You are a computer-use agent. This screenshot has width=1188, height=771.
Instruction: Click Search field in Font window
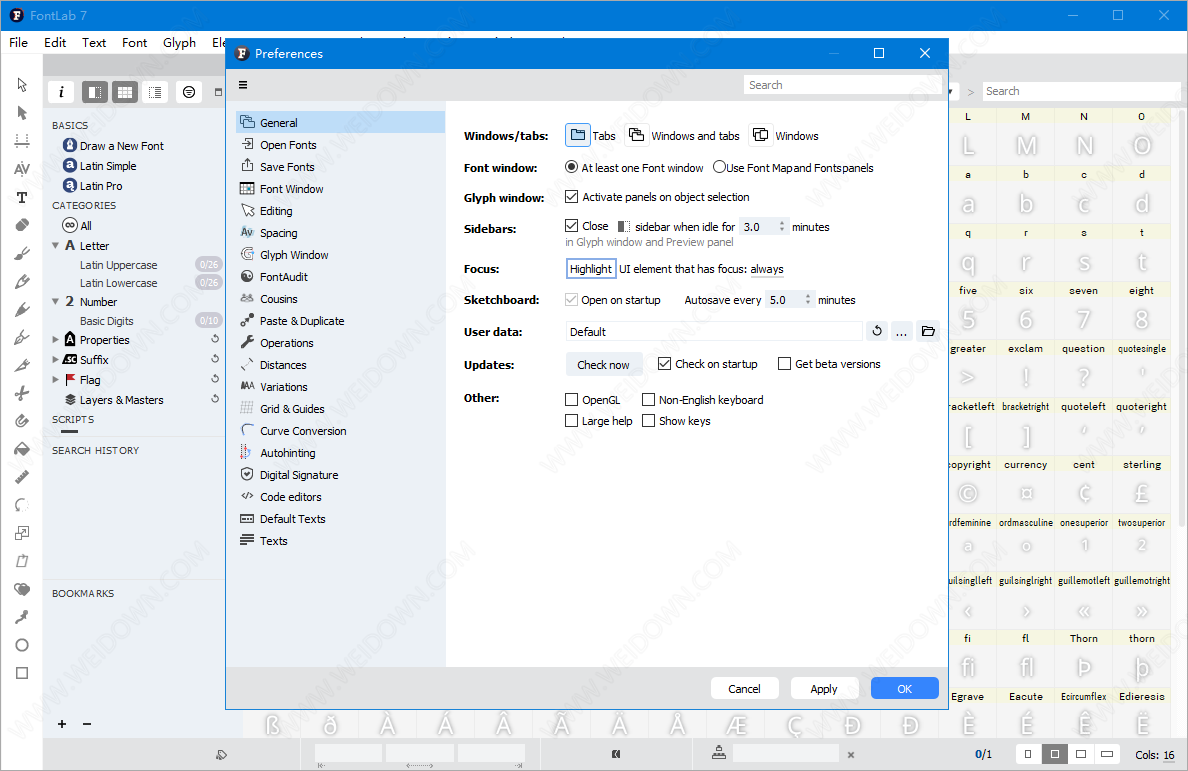(1082, 91)
